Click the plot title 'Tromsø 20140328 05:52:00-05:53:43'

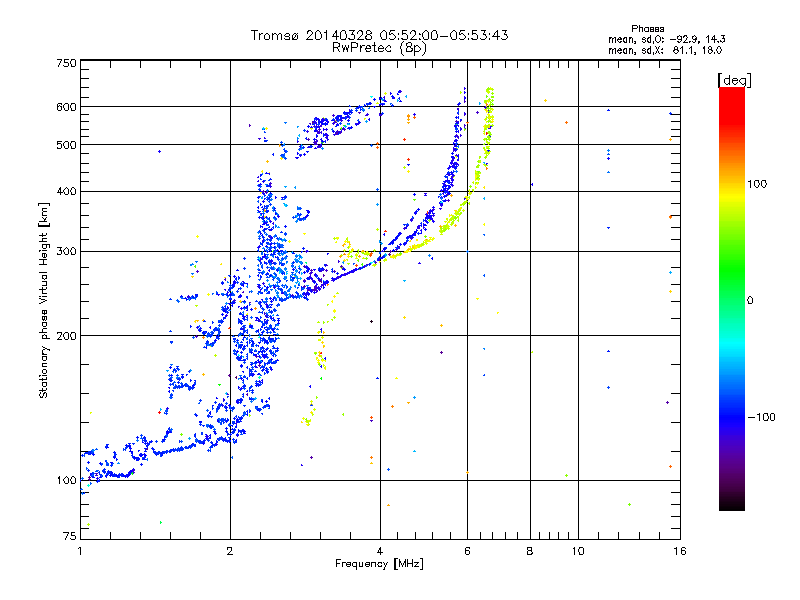(379, 35)
